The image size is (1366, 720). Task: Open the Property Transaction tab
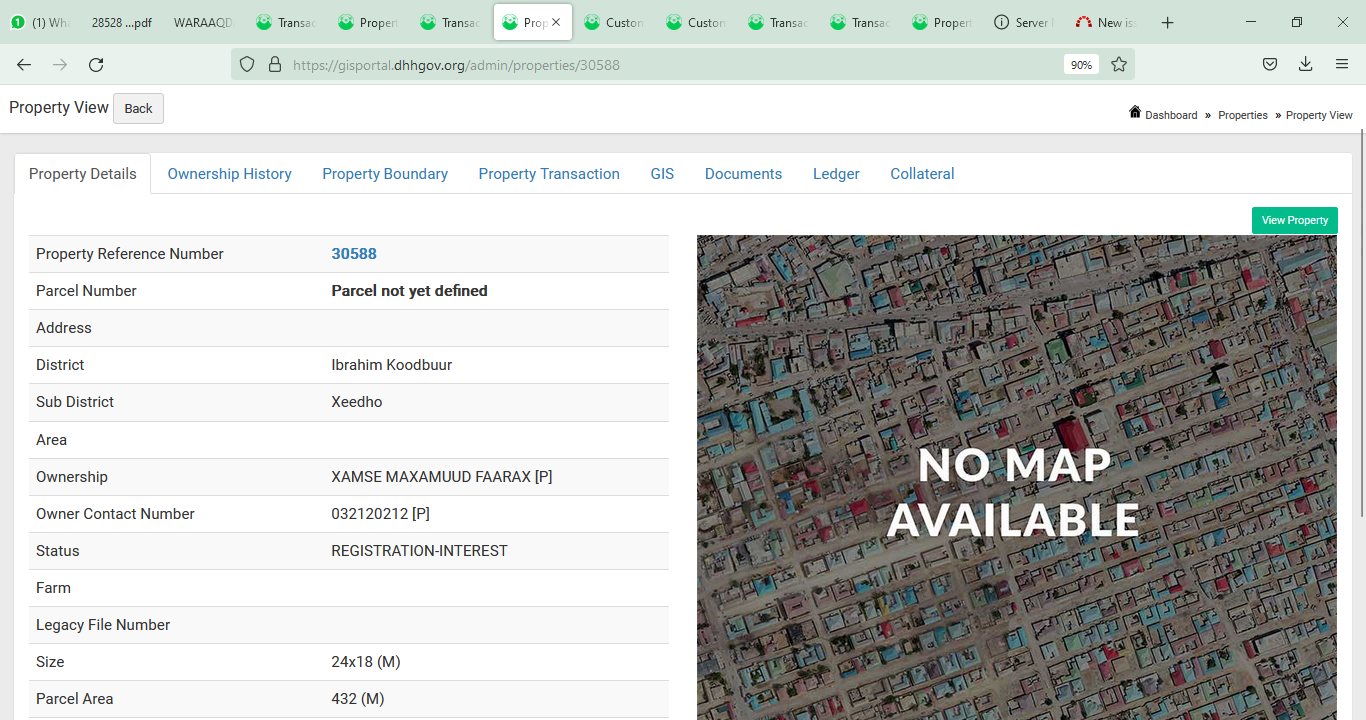click(549, 174)
